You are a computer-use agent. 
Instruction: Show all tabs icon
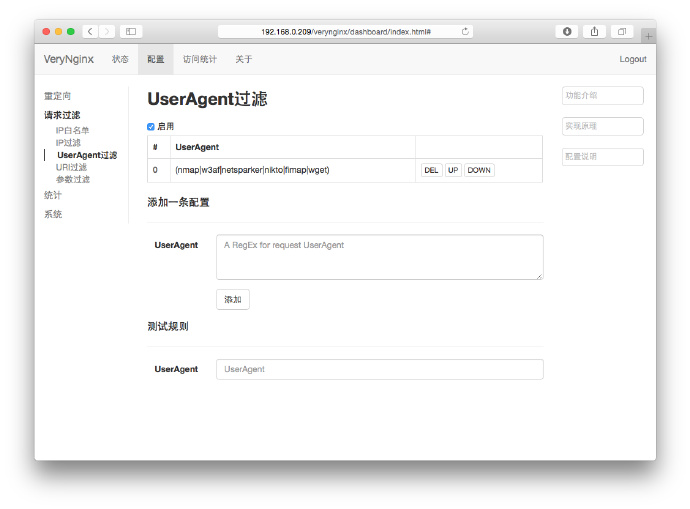pyautogui.click(x=622, y=31)
